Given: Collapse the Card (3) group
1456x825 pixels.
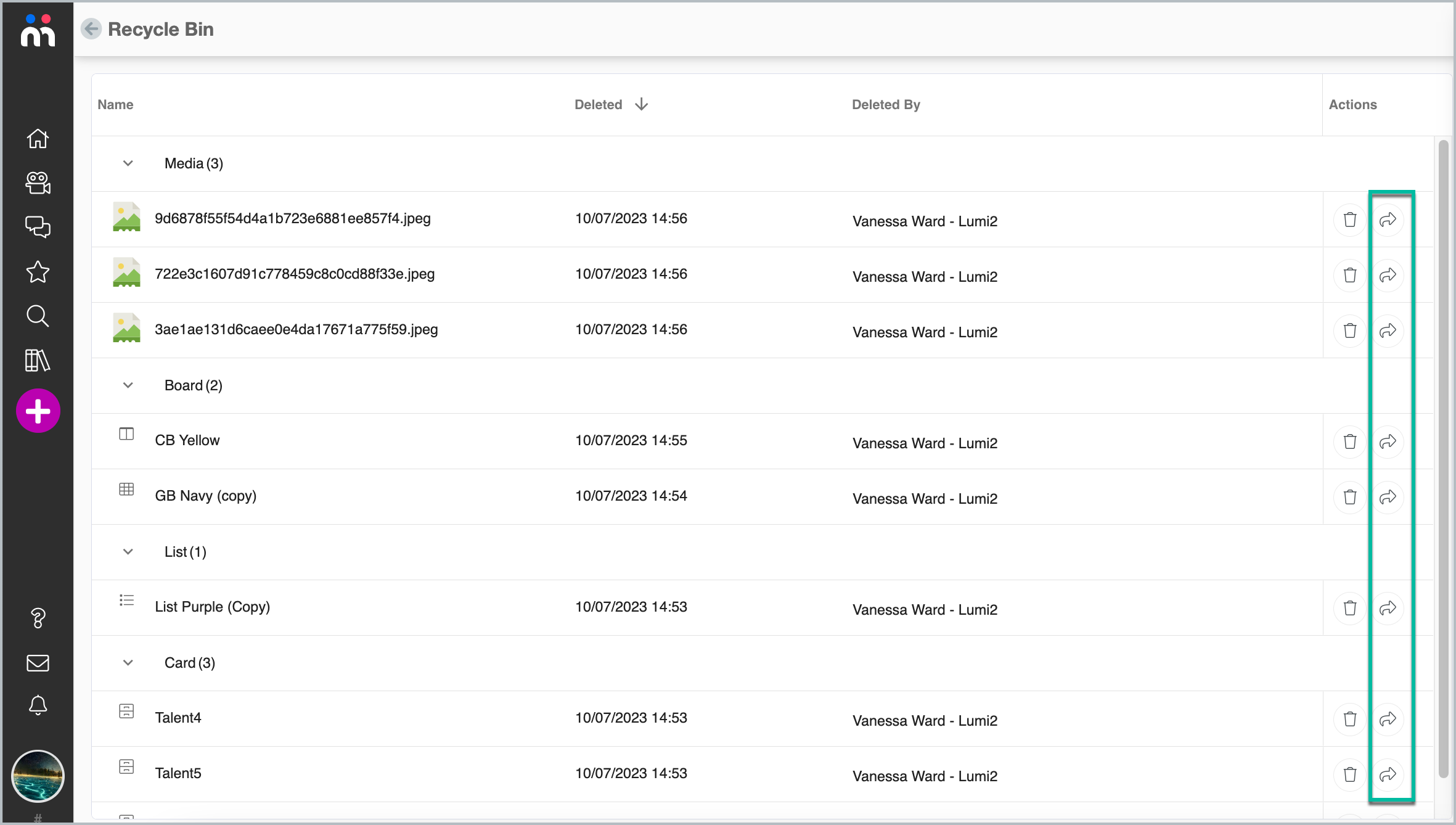Looking at the screenshot, I should pos(128,663).
